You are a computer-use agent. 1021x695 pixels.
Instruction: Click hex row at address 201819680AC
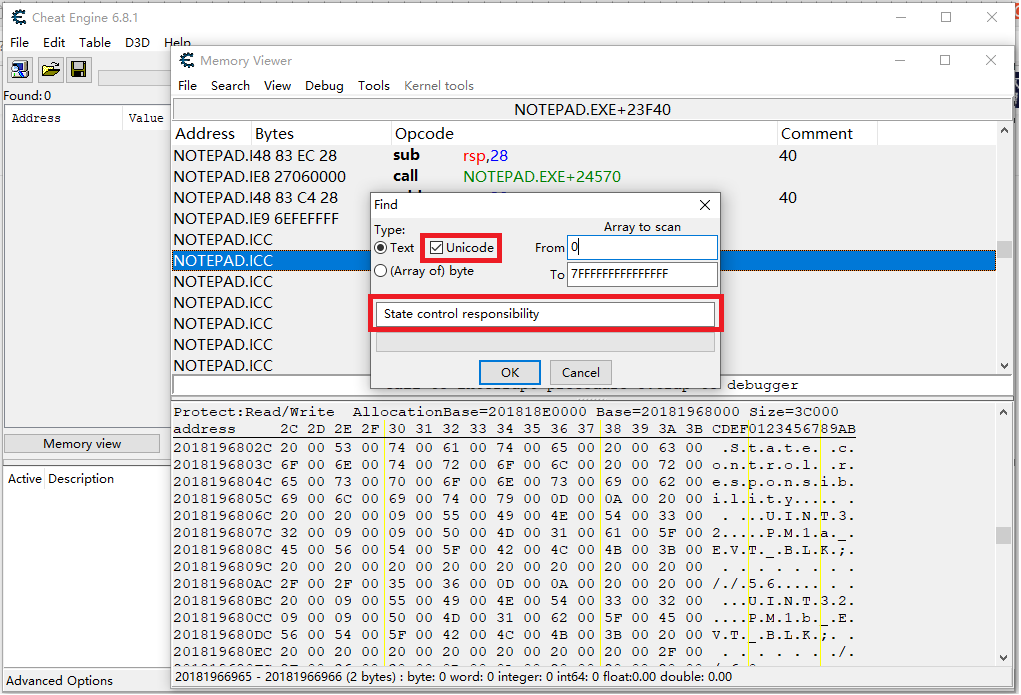point(514,584)
